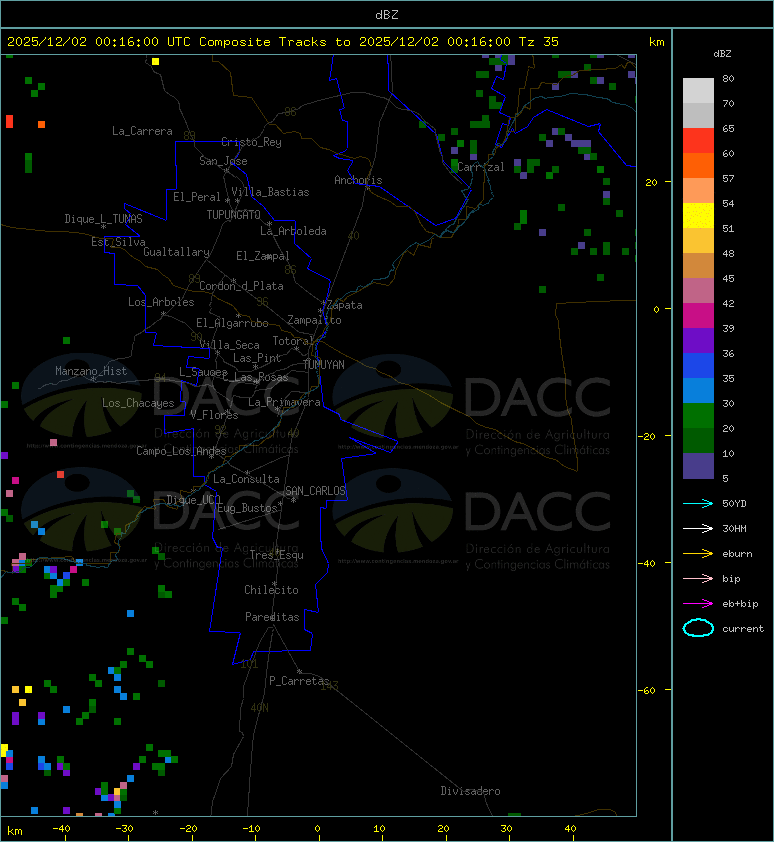
Task: Click the La_Primavera map label
Action: 284,402
